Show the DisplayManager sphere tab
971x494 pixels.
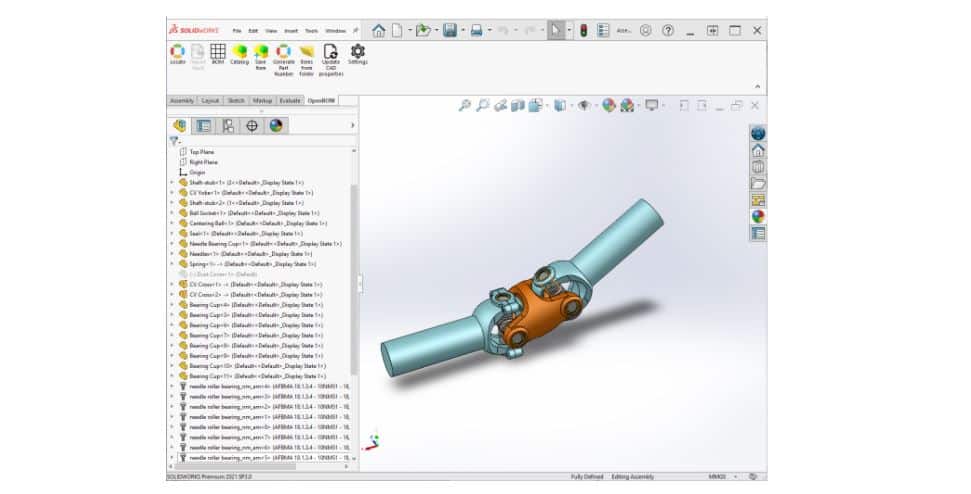(x=276, y=126)
